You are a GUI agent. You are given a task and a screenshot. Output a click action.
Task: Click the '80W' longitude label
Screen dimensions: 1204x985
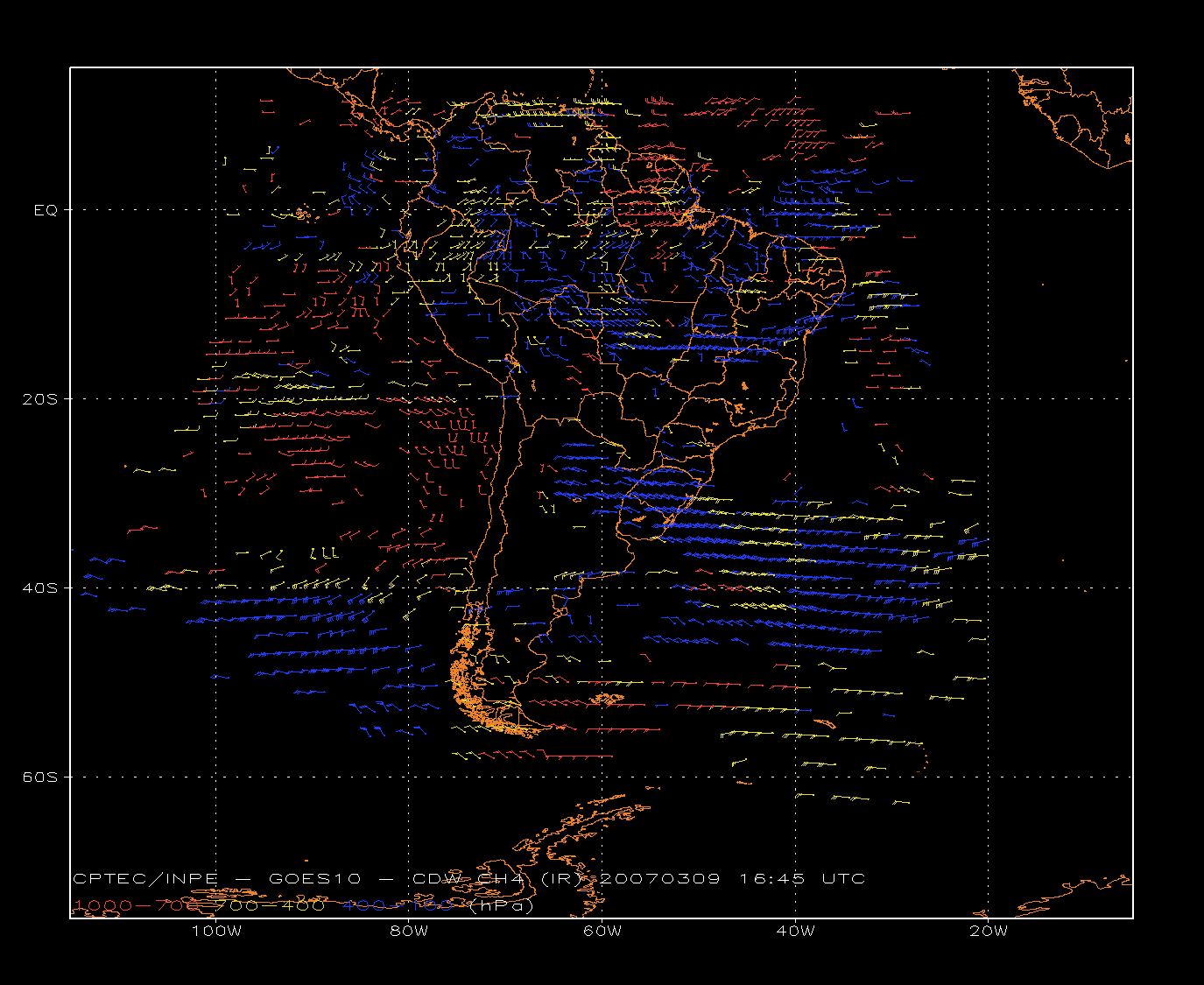409,931
